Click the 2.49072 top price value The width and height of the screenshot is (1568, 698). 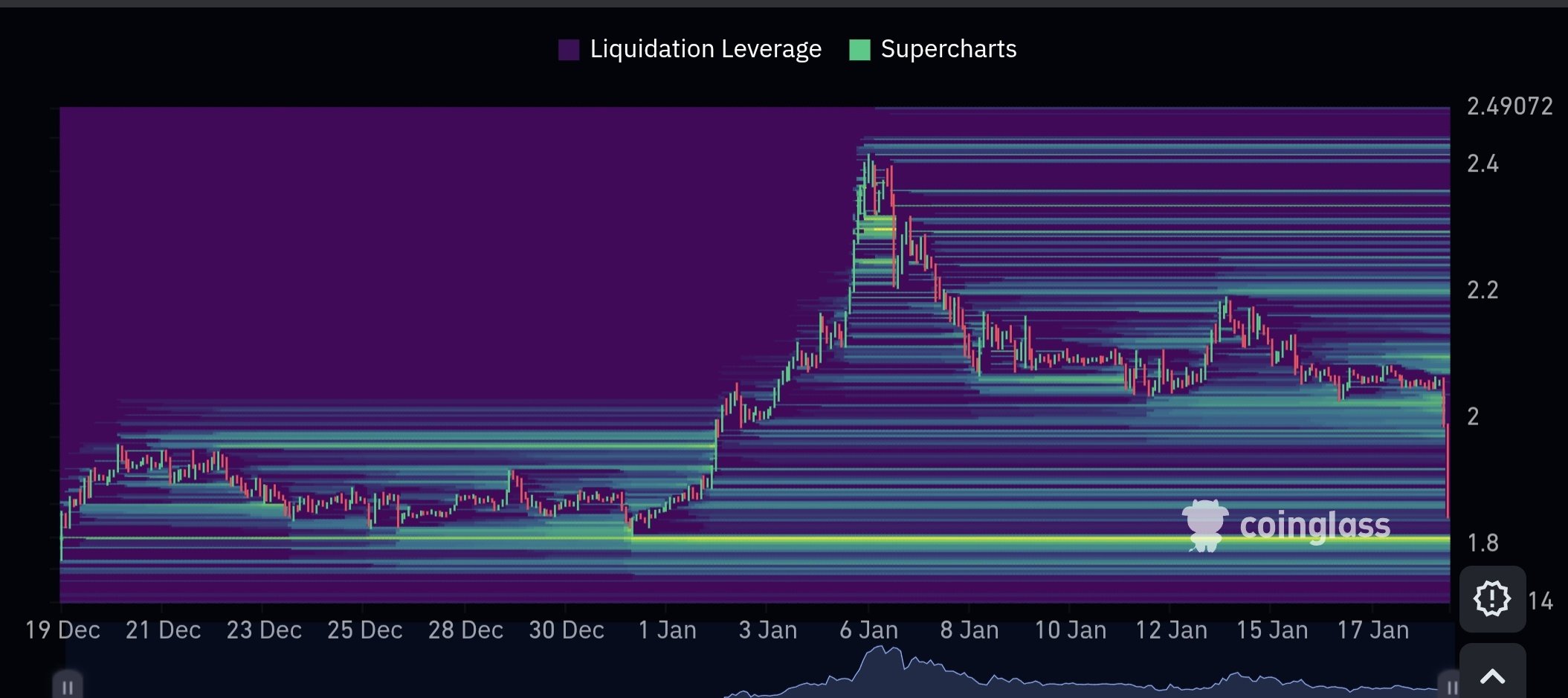pyautogui.click(x=1509, y=106)
